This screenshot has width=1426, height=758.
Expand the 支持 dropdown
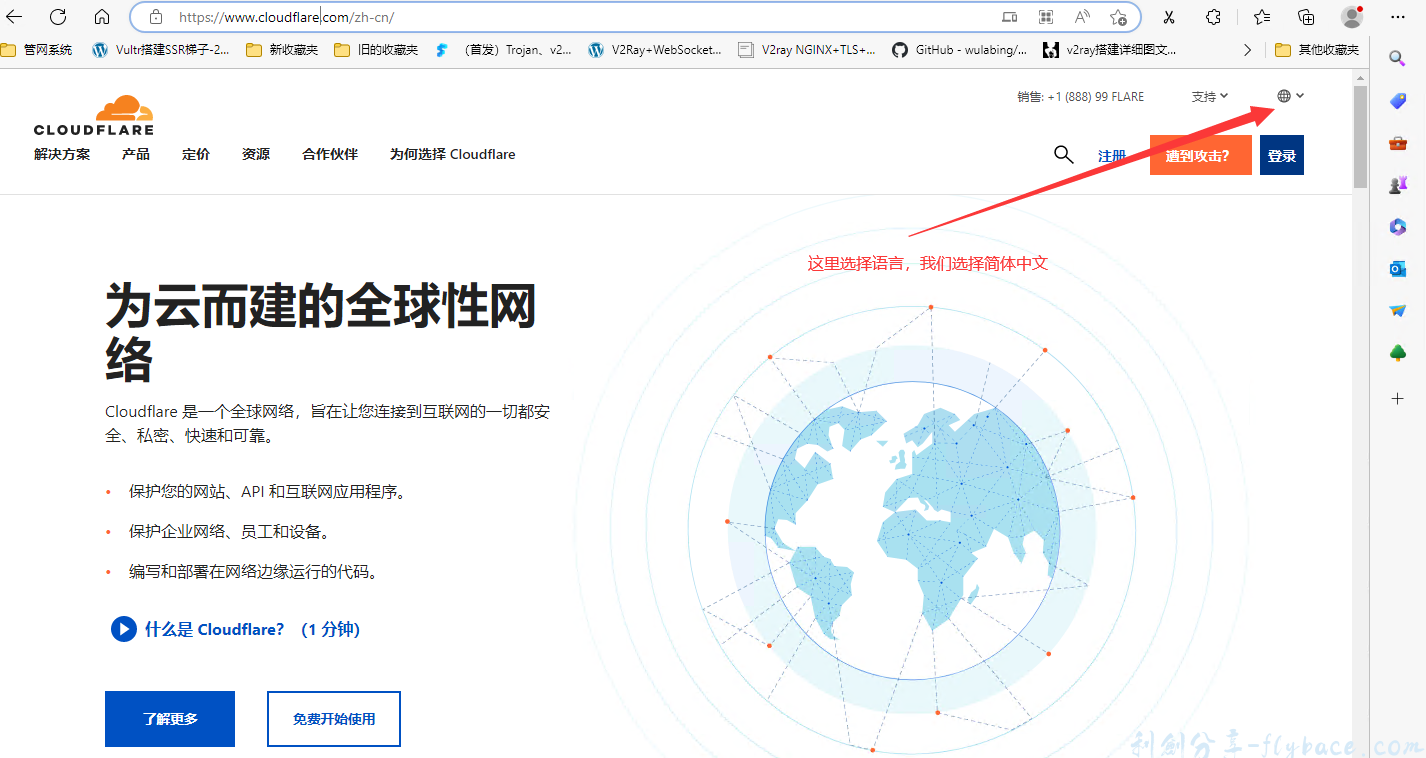pos(1210,97)
